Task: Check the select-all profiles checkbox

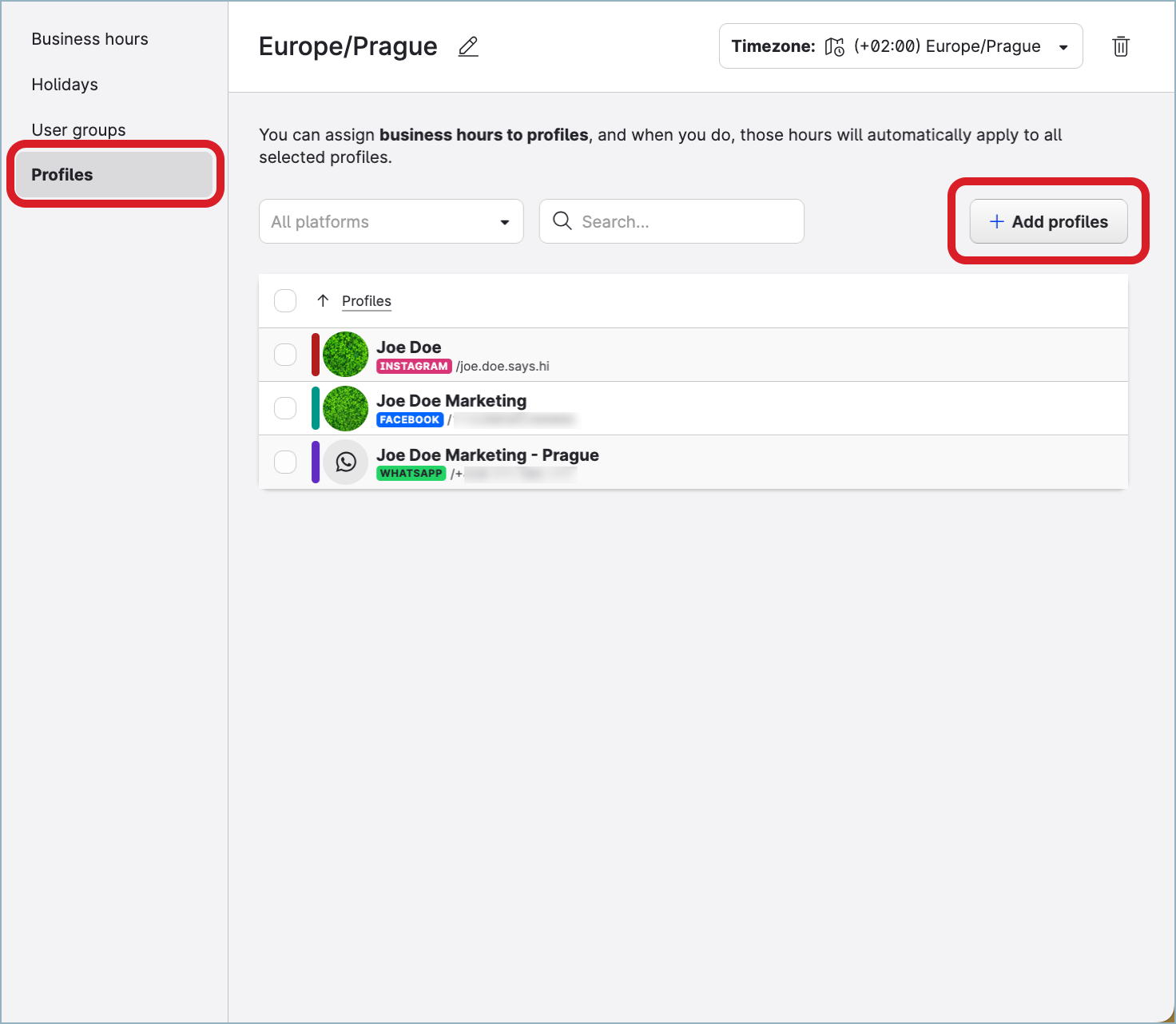Action: point(285,301)
